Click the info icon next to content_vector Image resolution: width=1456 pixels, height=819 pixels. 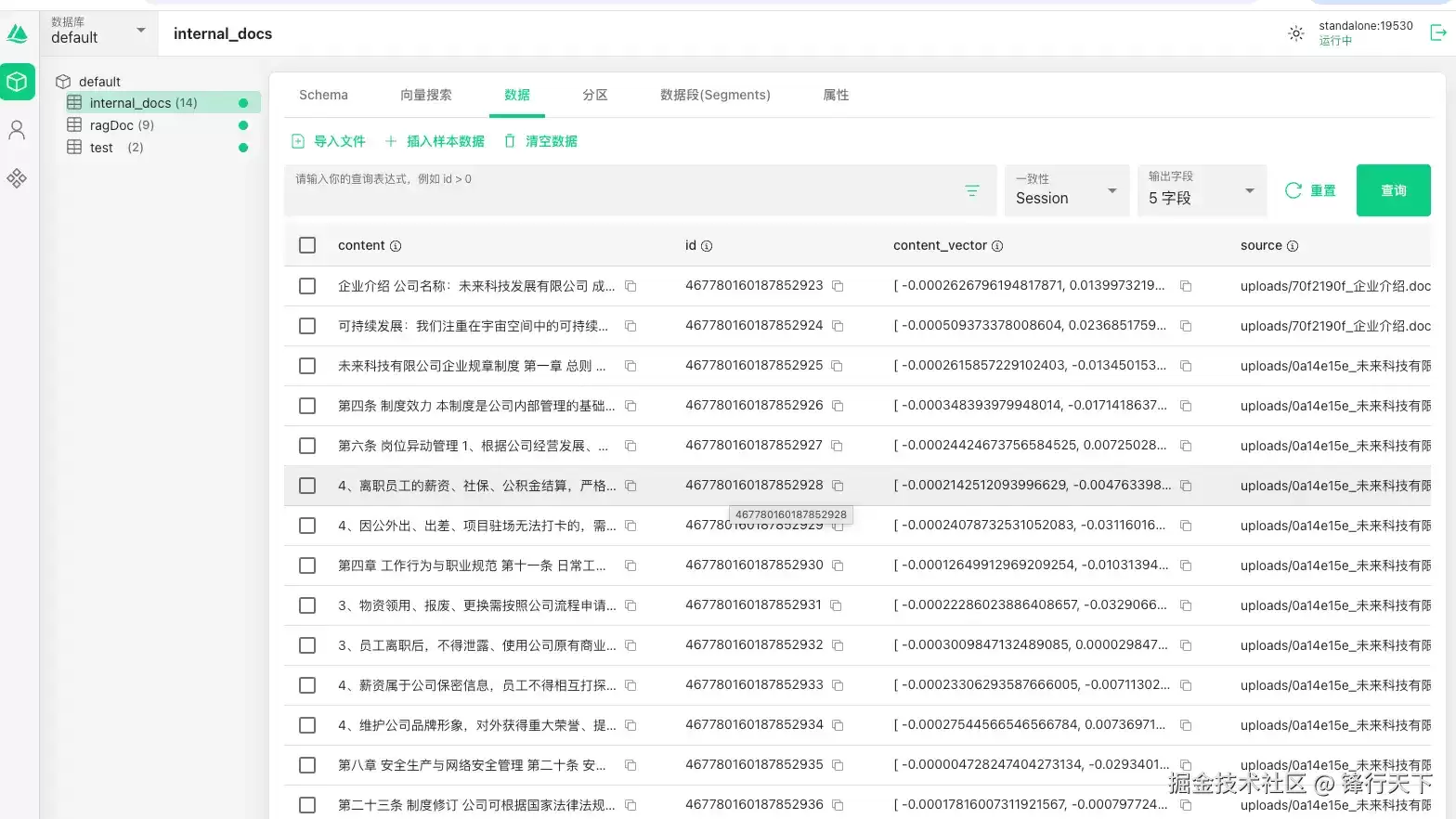click(997, 246)
